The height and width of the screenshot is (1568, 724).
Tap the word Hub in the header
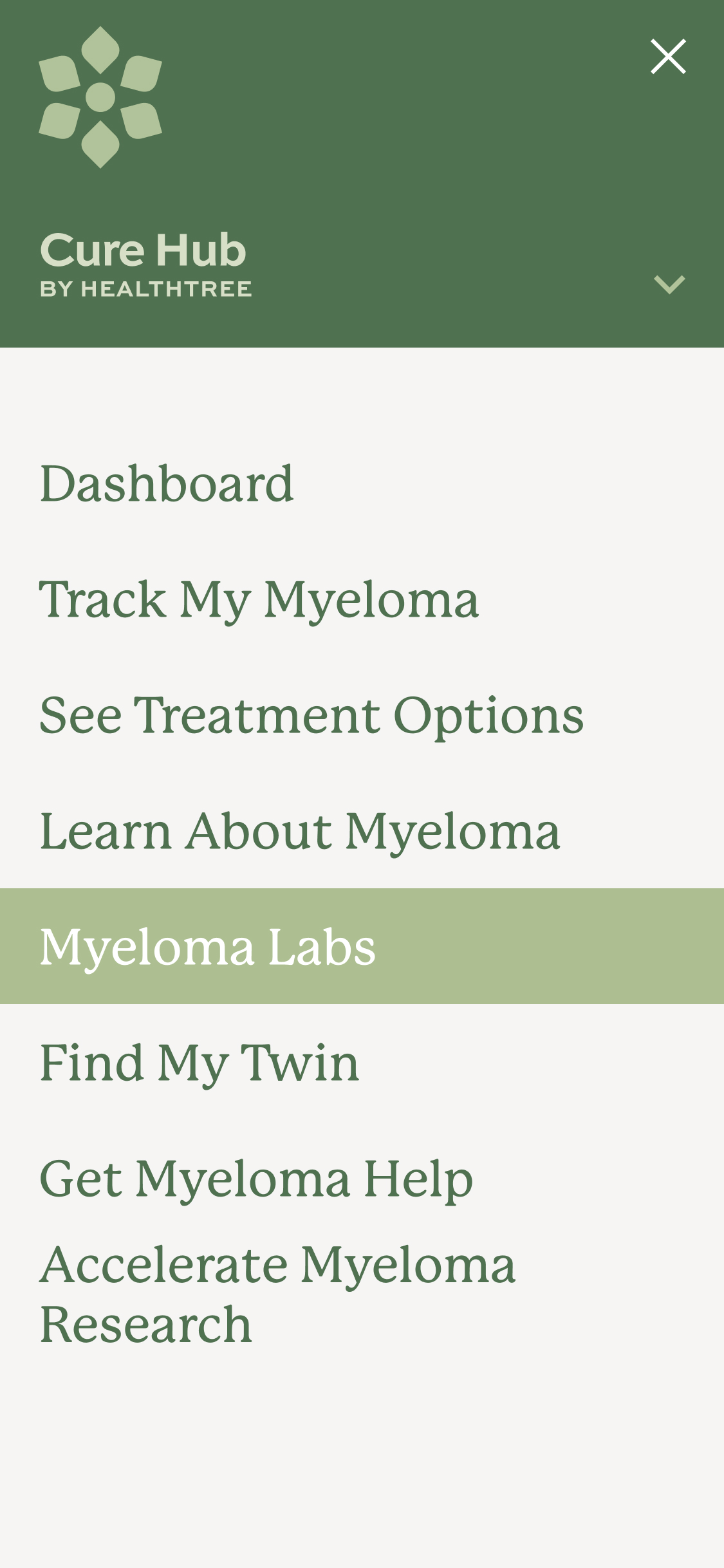click(201, 250)
